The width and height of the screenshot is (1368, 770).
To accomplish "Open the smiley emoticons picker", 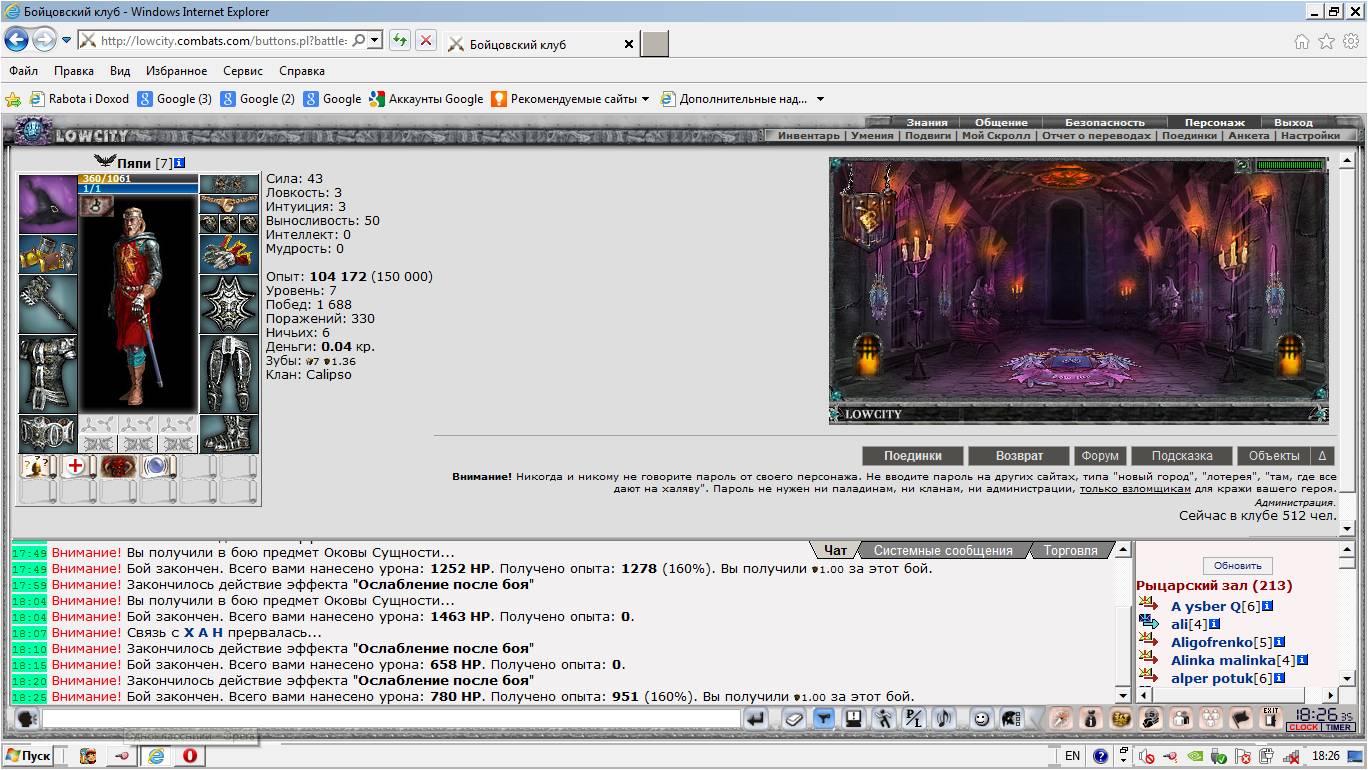I will point(982,718).
